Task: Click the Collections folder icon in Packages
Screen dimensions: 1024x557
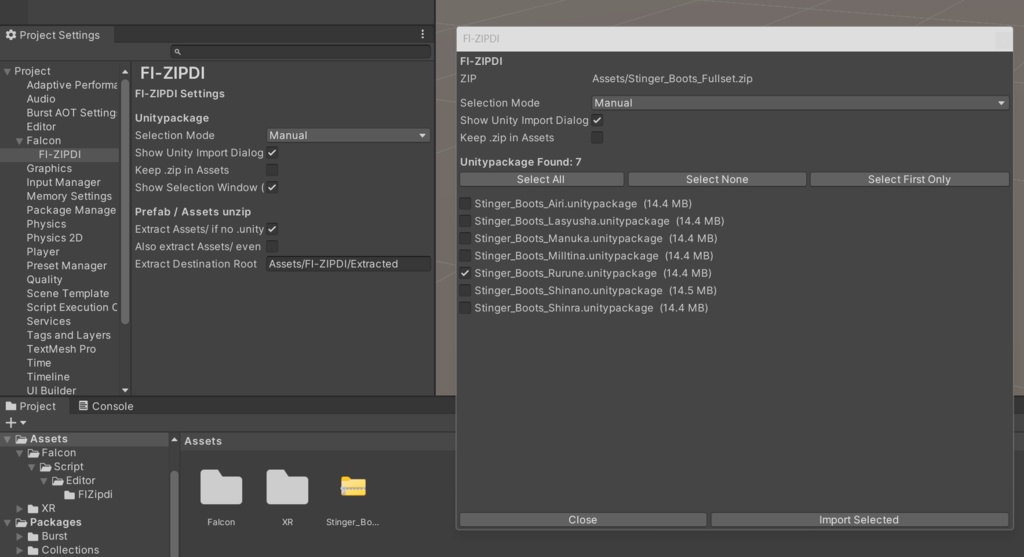Action: point(33,550)
